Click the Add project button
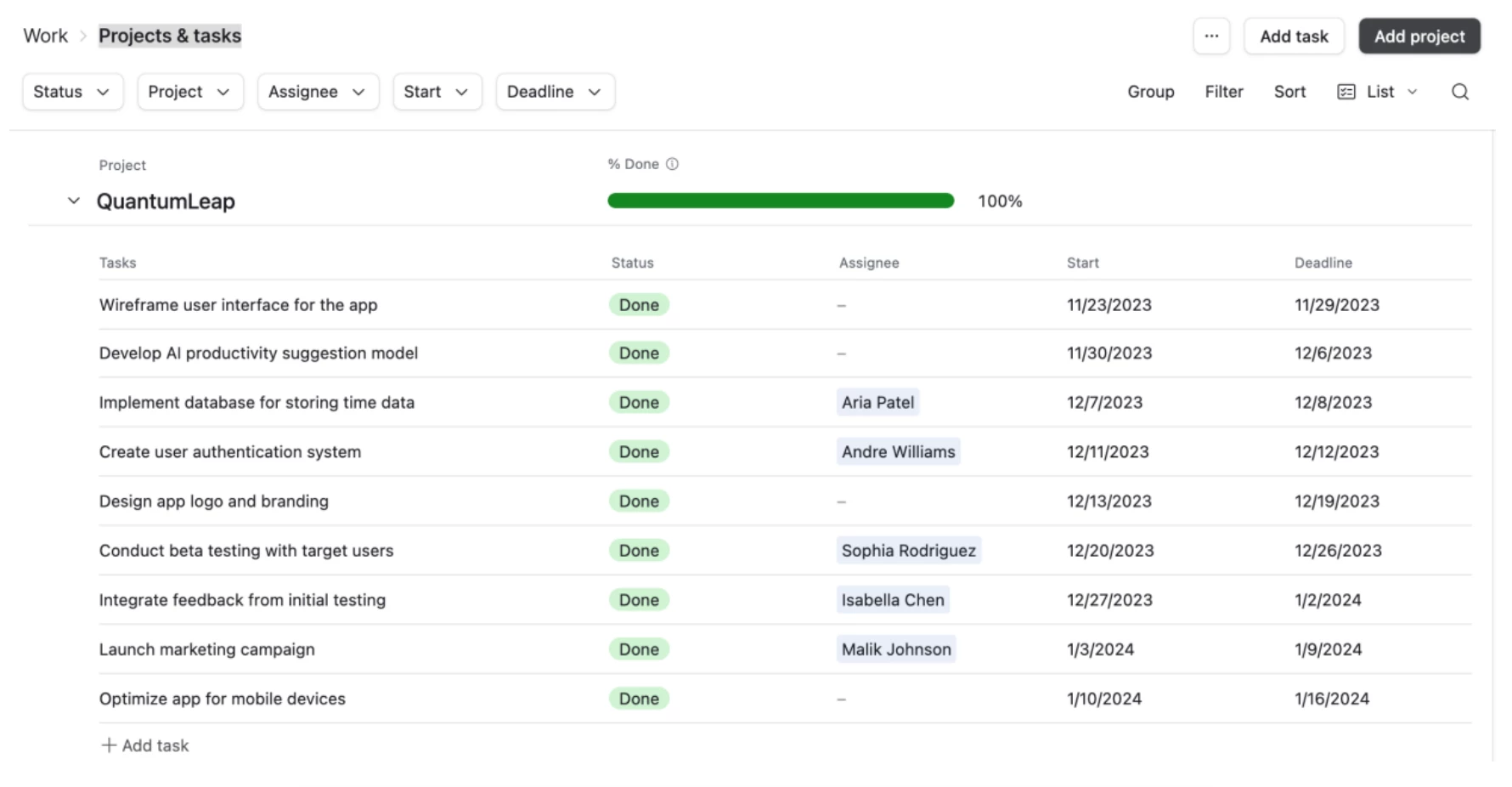 1419,36
